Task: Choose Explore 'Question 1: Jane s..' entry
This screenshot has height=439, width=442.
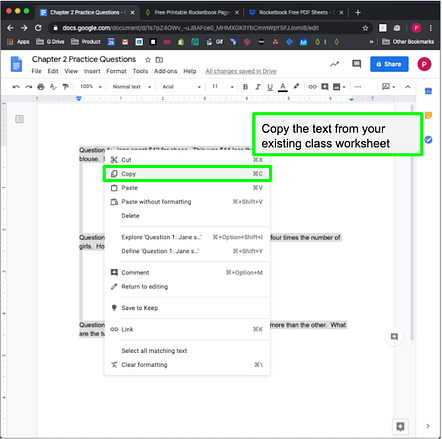Action: (187, 237)
